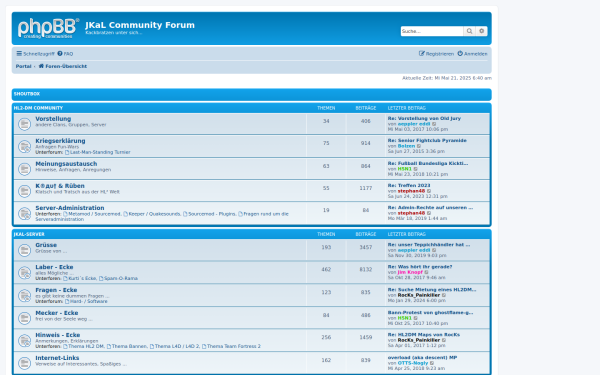Open the Grüsse forum
The image size is (600, 375).
46,245
